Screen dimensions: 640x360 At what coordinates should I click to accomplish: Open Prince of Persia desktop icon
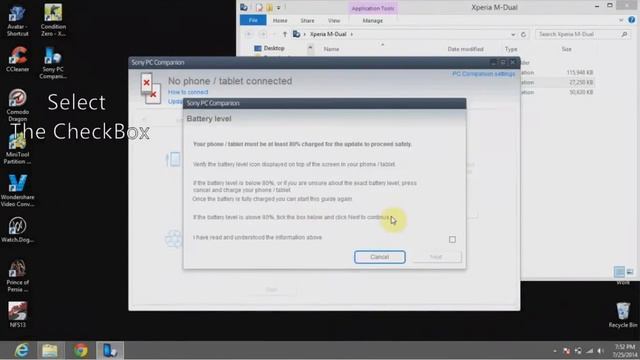[x=17, y=276]
